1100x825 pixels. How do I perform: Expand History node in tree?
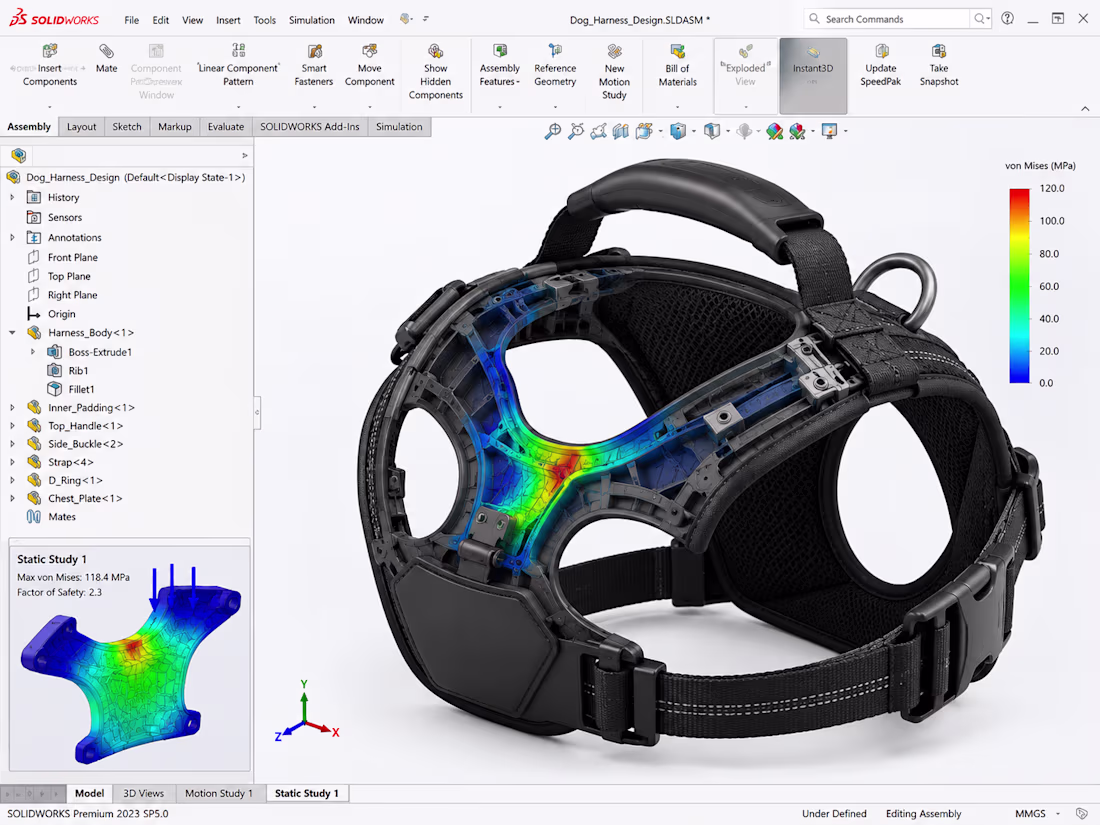click(x=12, y=198)
